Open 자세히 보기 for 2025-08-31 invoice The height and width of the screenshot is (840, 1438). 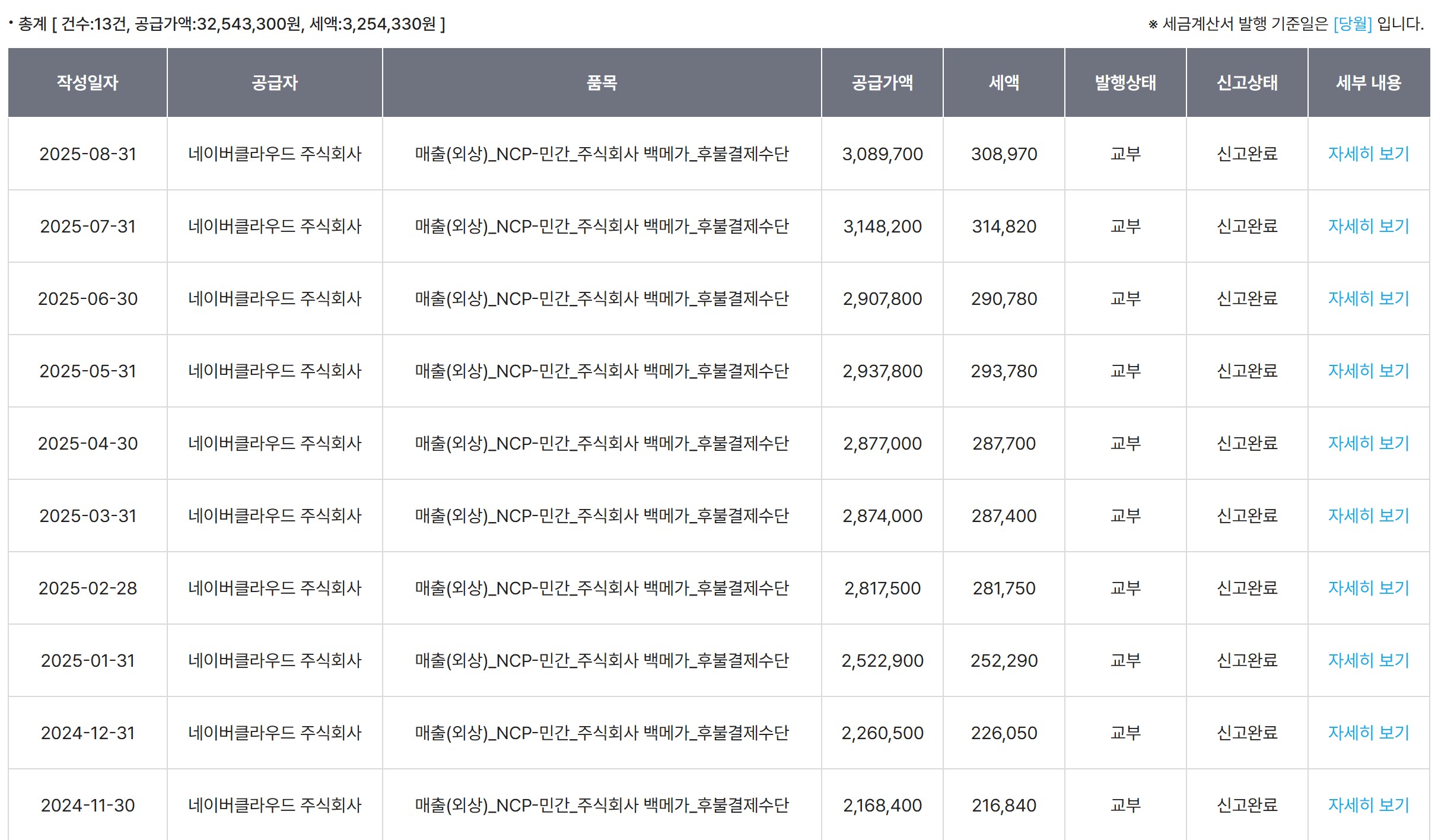(1368, 154)
